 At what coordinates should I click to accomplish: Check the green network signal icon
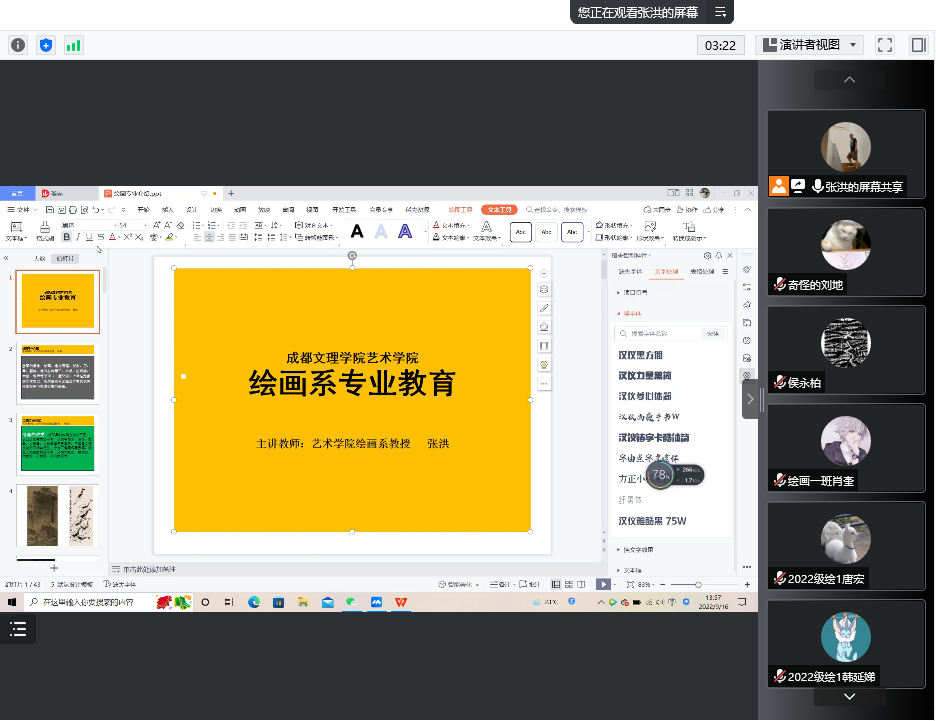pos(73,45)
